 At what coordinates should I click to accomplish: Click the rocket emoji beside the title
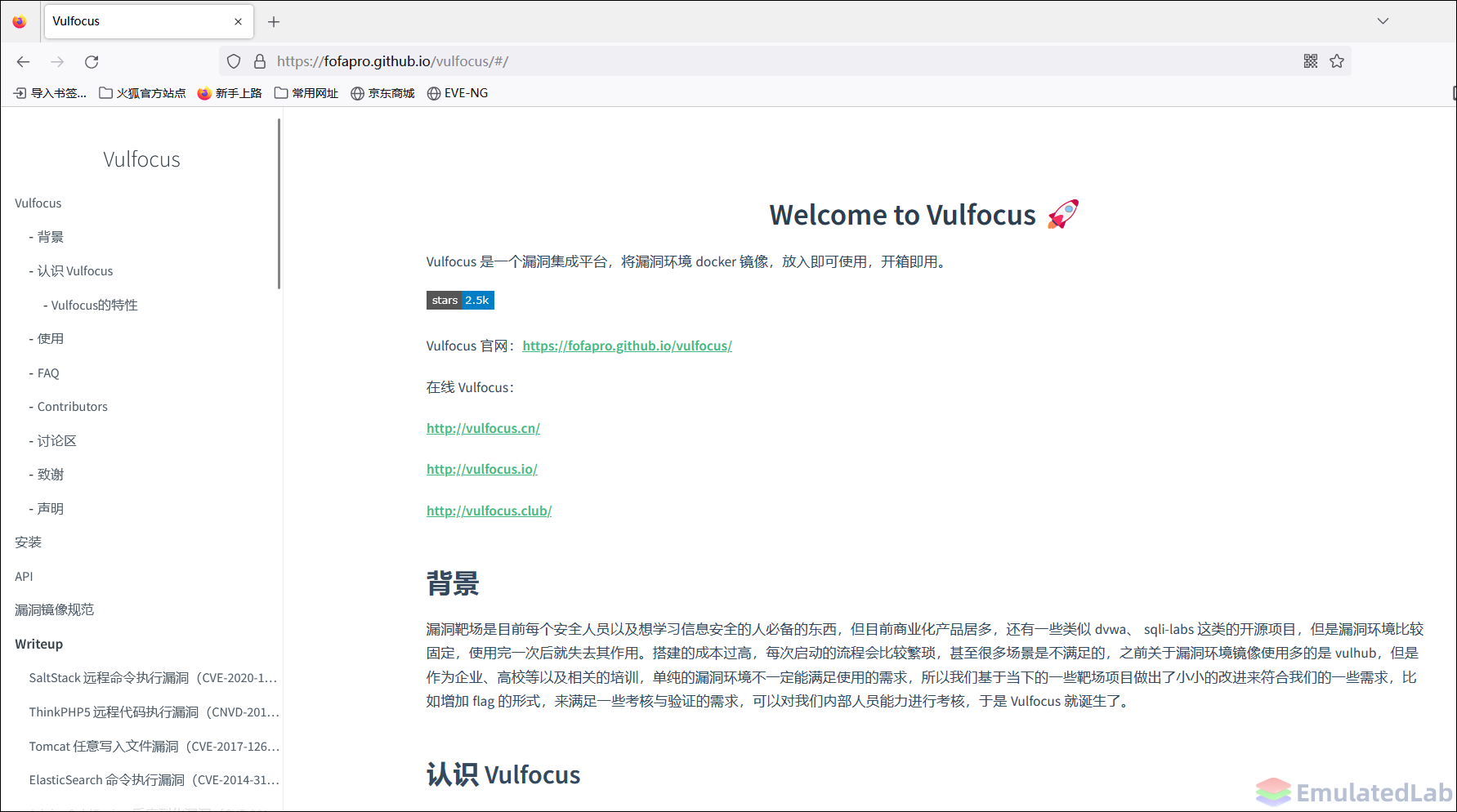1063,214
